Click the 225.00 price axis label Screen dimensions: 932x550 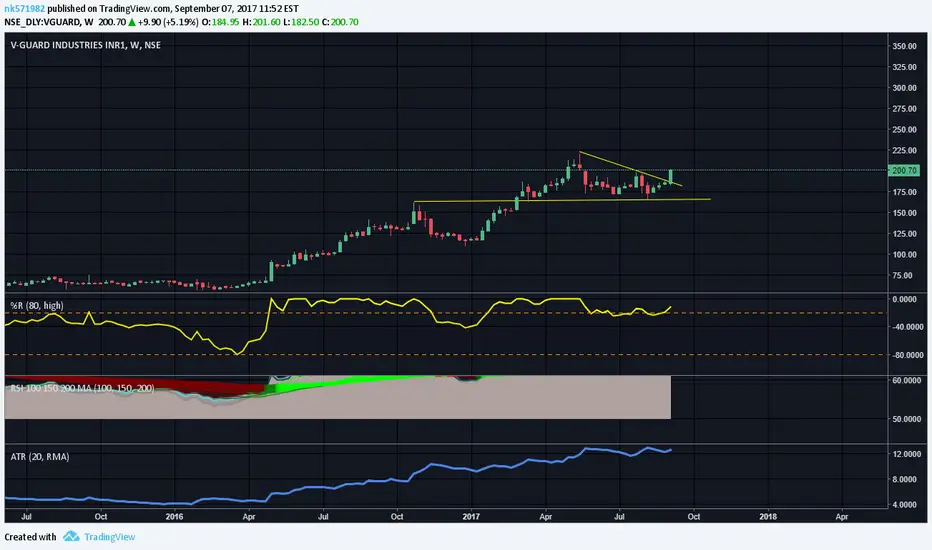click(904, 150)
